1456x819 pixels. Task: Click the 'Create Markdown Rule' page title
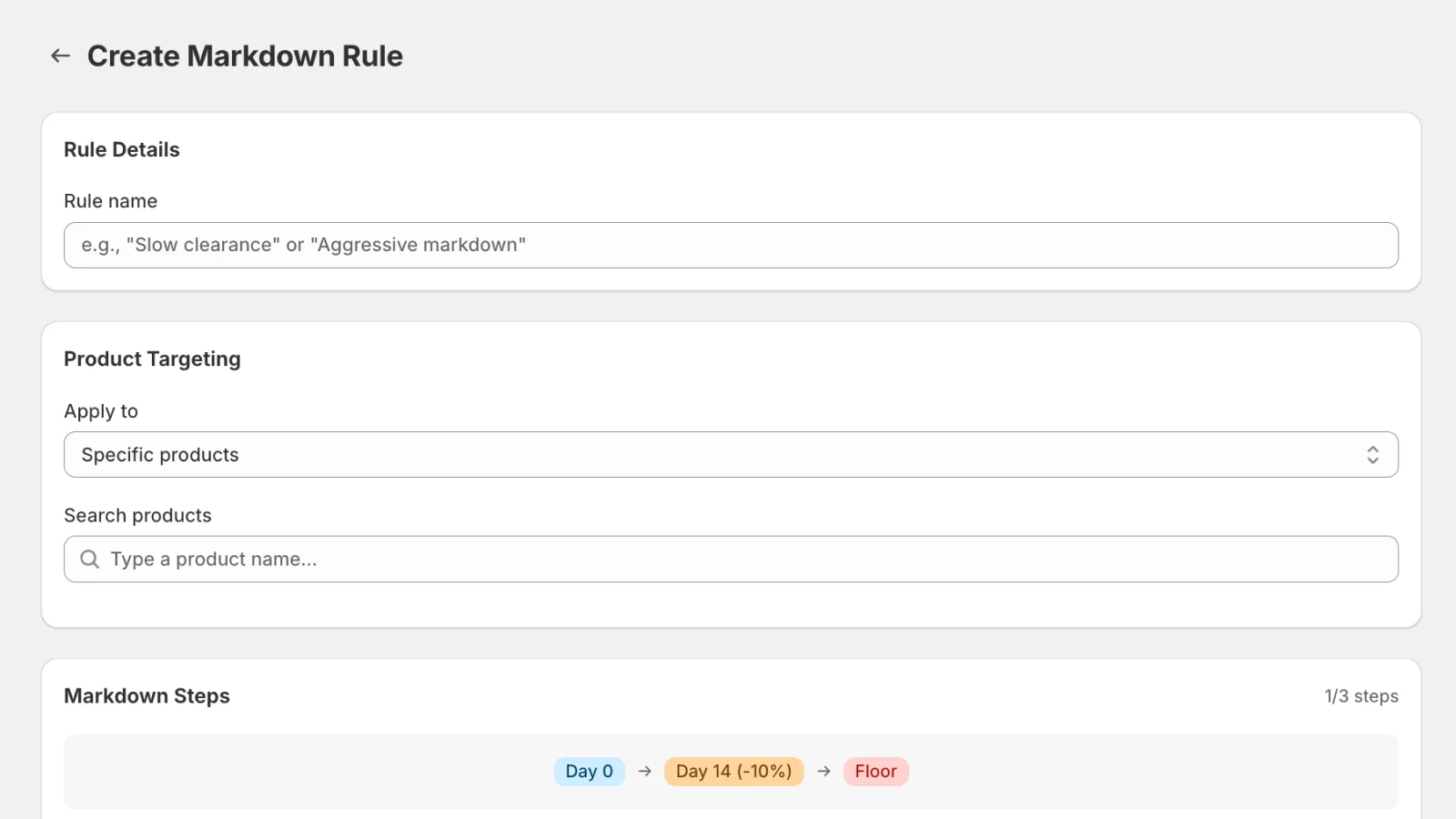[244, 56]
